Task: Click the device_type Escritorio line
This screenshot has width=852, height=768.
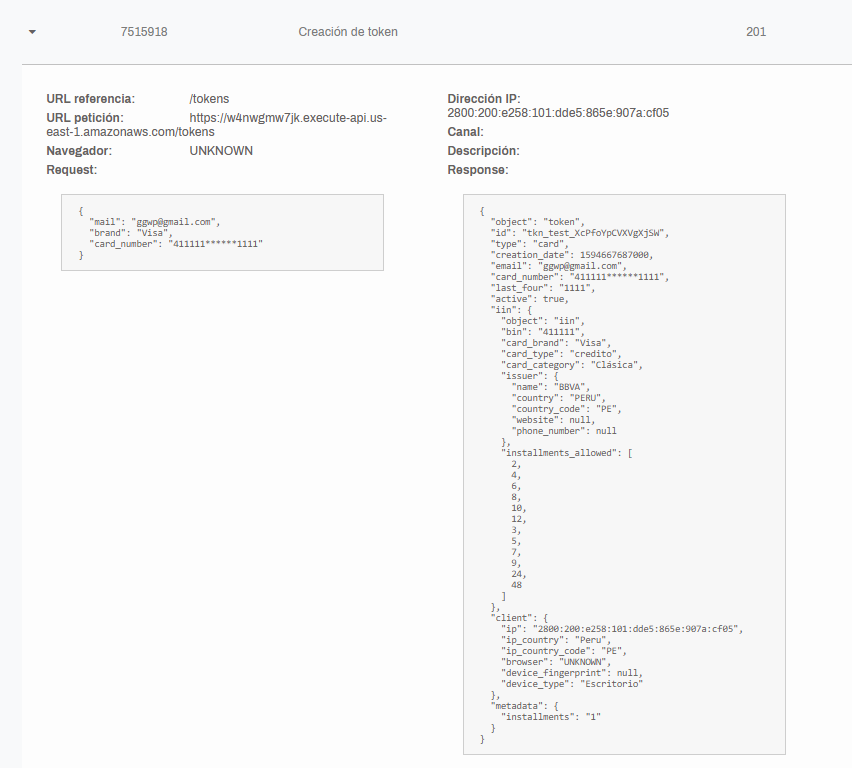Action: pyautogui.click(x=572, y=684)
